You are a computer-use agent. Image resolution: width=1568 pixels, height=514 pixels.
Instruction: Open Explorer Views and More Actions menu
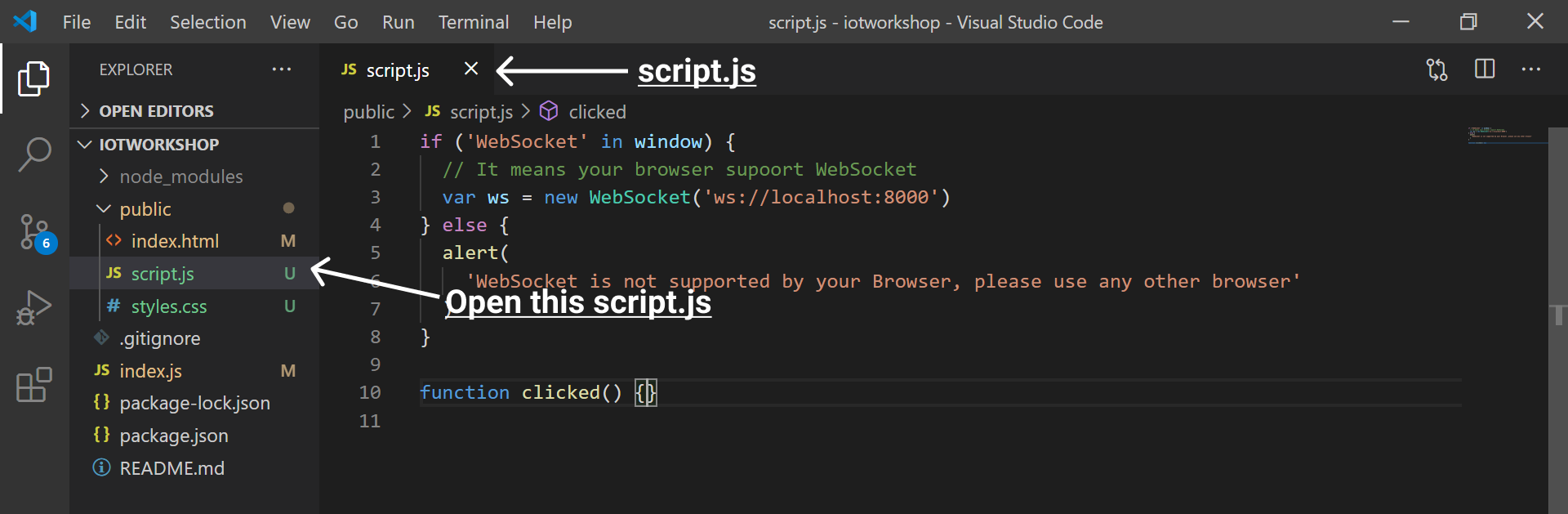click(282, 69)
